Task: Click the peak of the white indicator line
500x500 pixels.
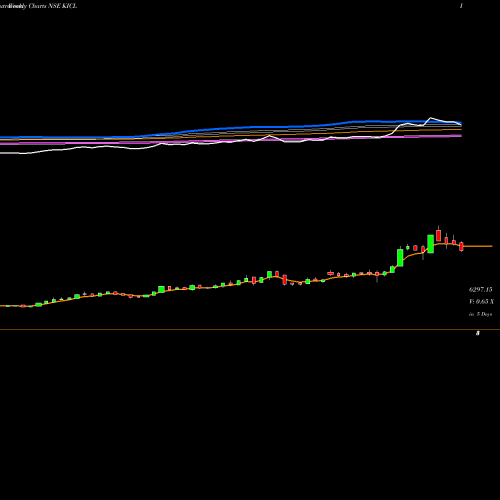Action: [431, 118]
